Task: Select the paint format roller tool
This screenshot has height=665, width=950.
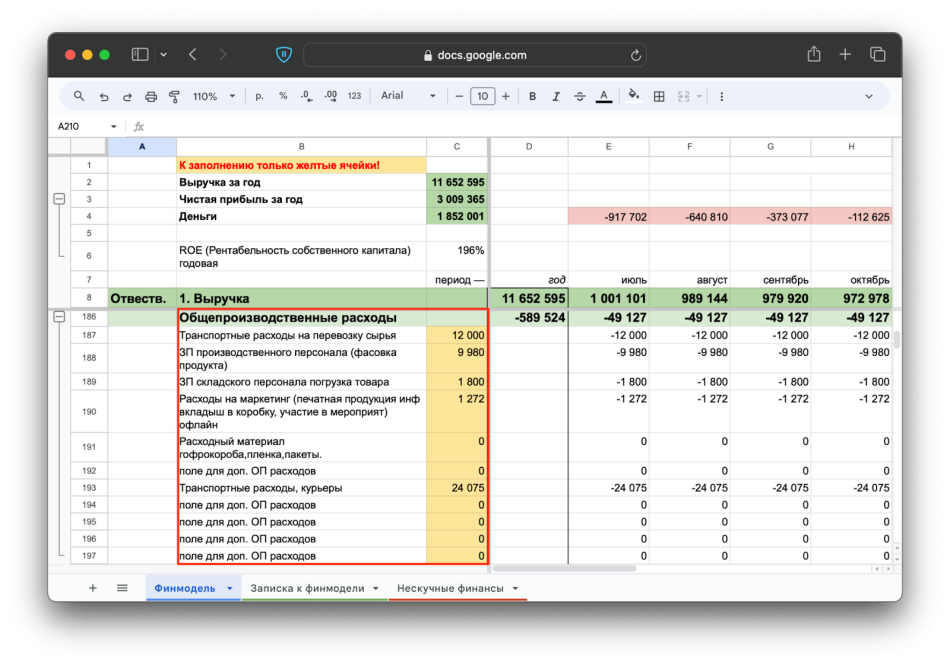Action: click(x=174, y=96)
